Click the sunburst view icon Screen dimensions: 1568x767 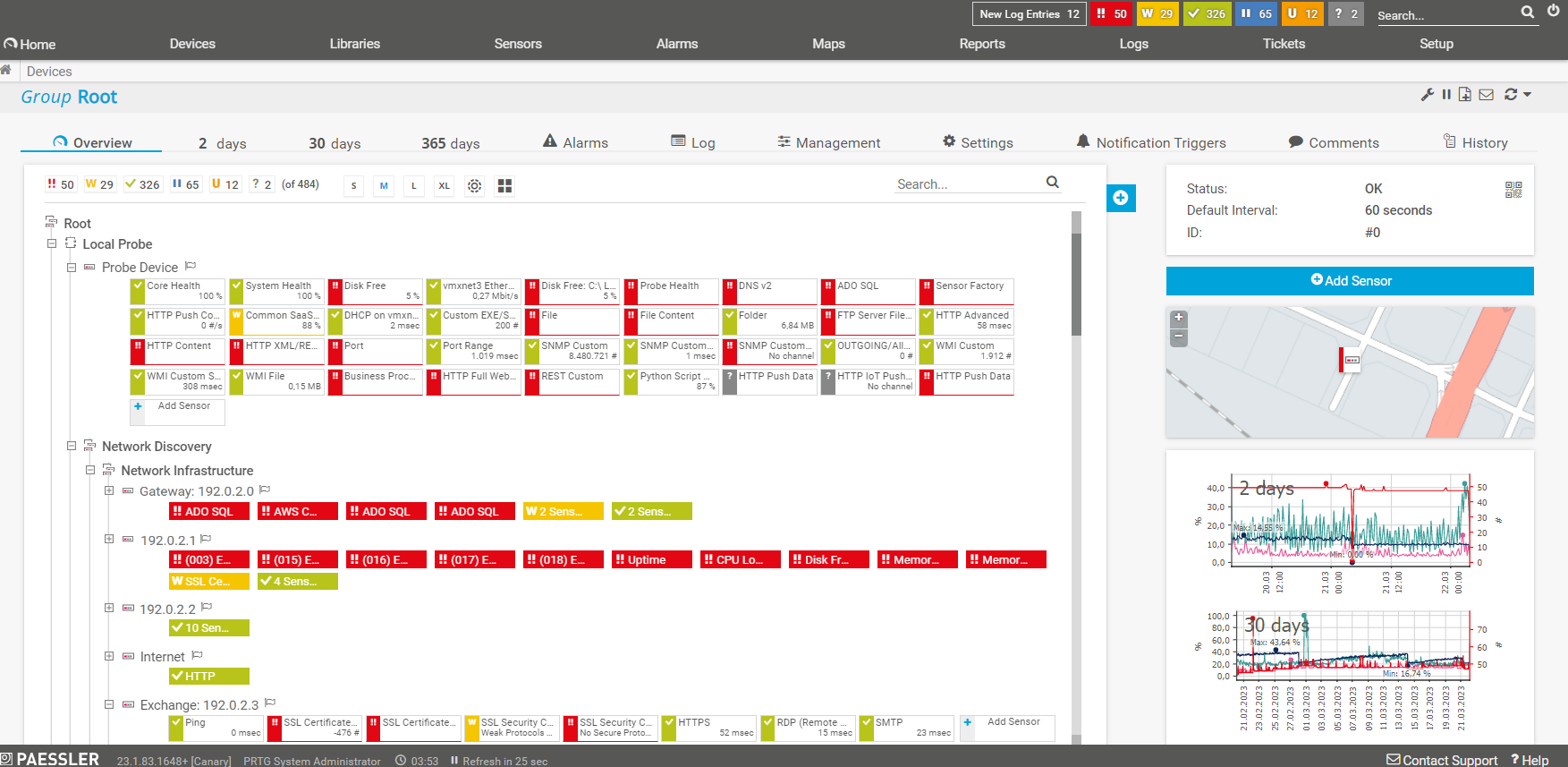[x=474, y=186]
